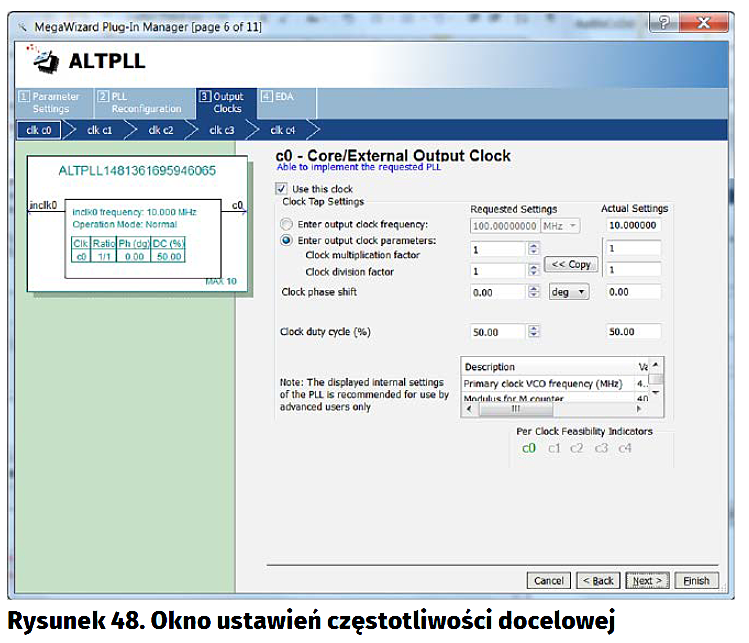Click the clock multiplication factor stepper

coord(533,249)
